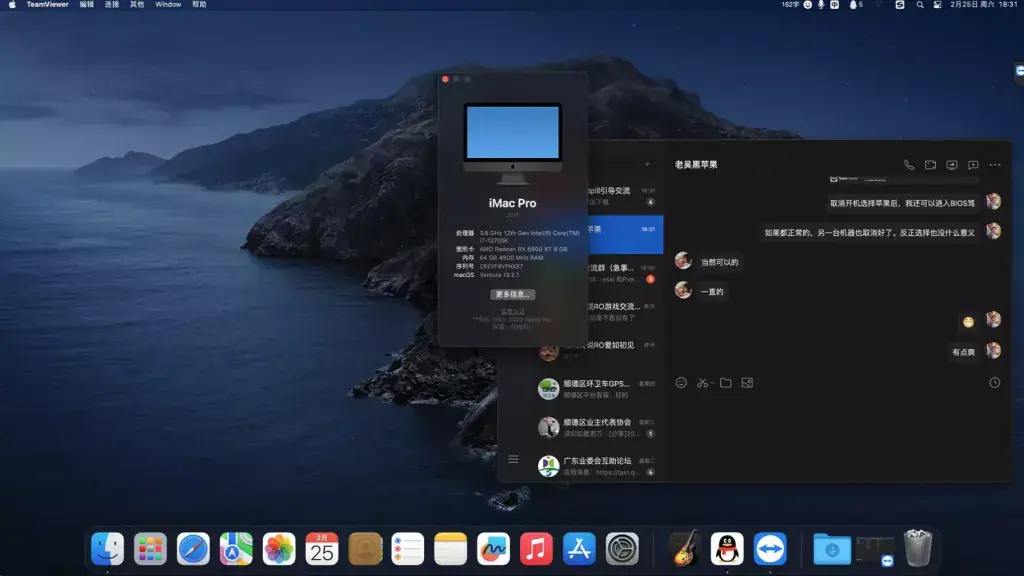This screenshot has width=1024, height=576.
Task: Open the three-dot more options in QQ chat
Action: (995, 165)
